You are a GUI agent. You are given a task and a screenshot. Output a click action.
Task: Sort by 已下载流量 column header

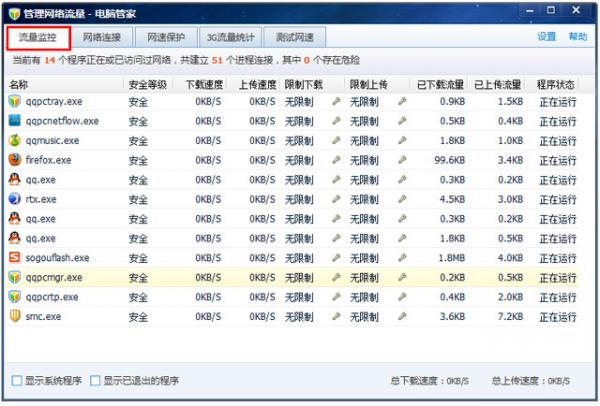pyautogui.click(x=440, y=84)
